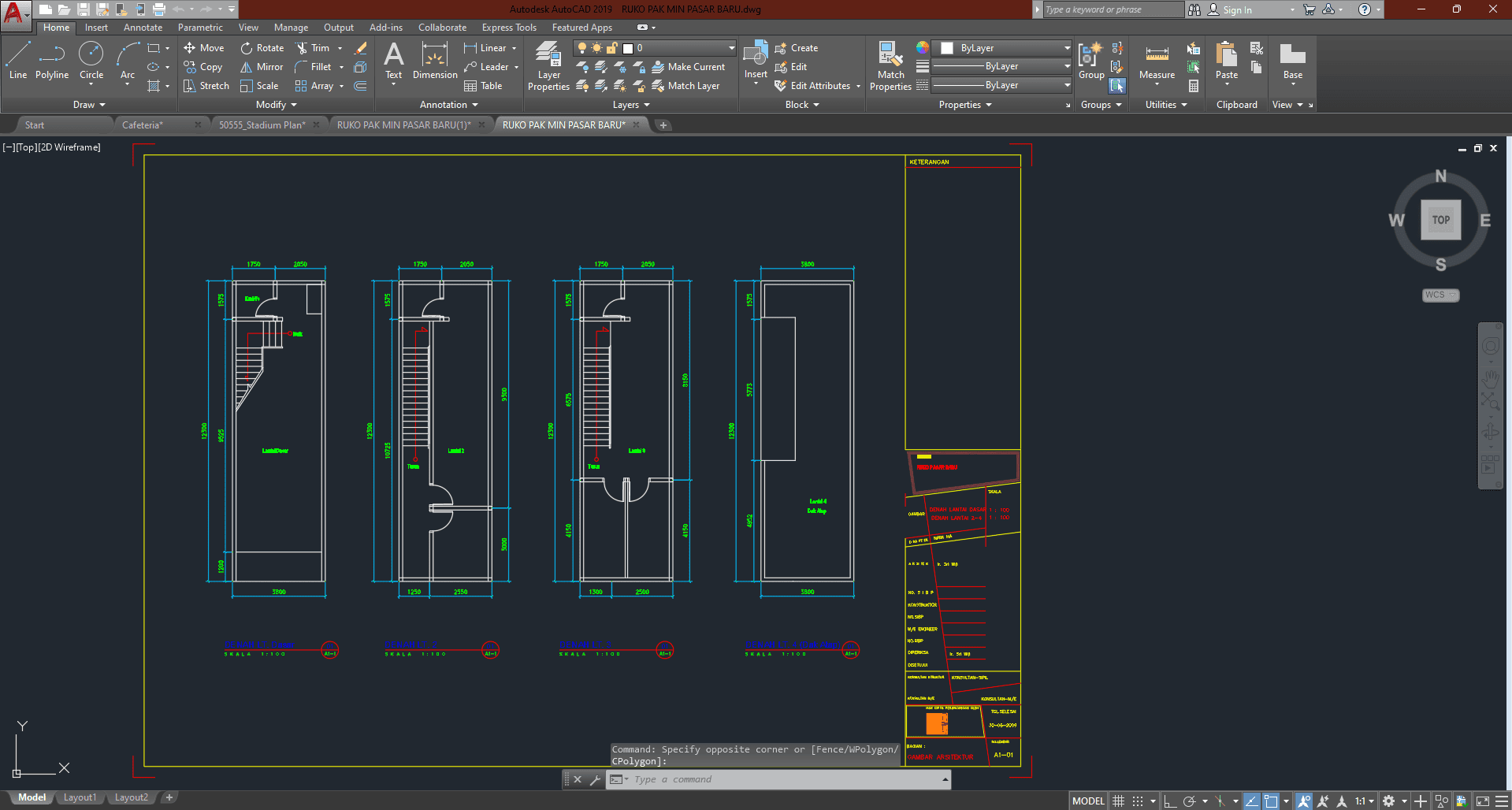Expand the Draw panel
The height and width of the screenshot is (810, 1512).
pos(89,105)
